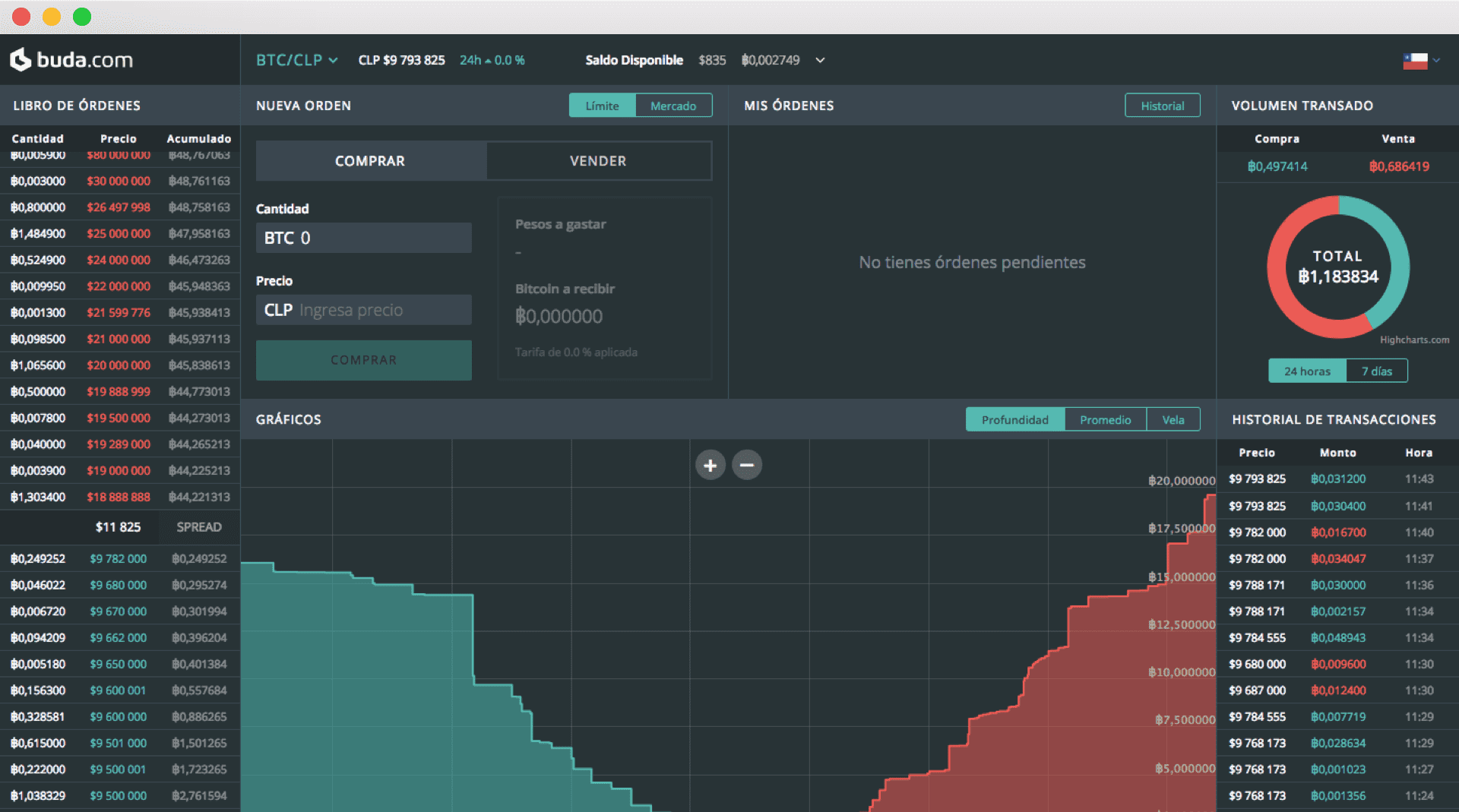
Task: Switch order type to Mercado
Action: click(x=673, y=106)
